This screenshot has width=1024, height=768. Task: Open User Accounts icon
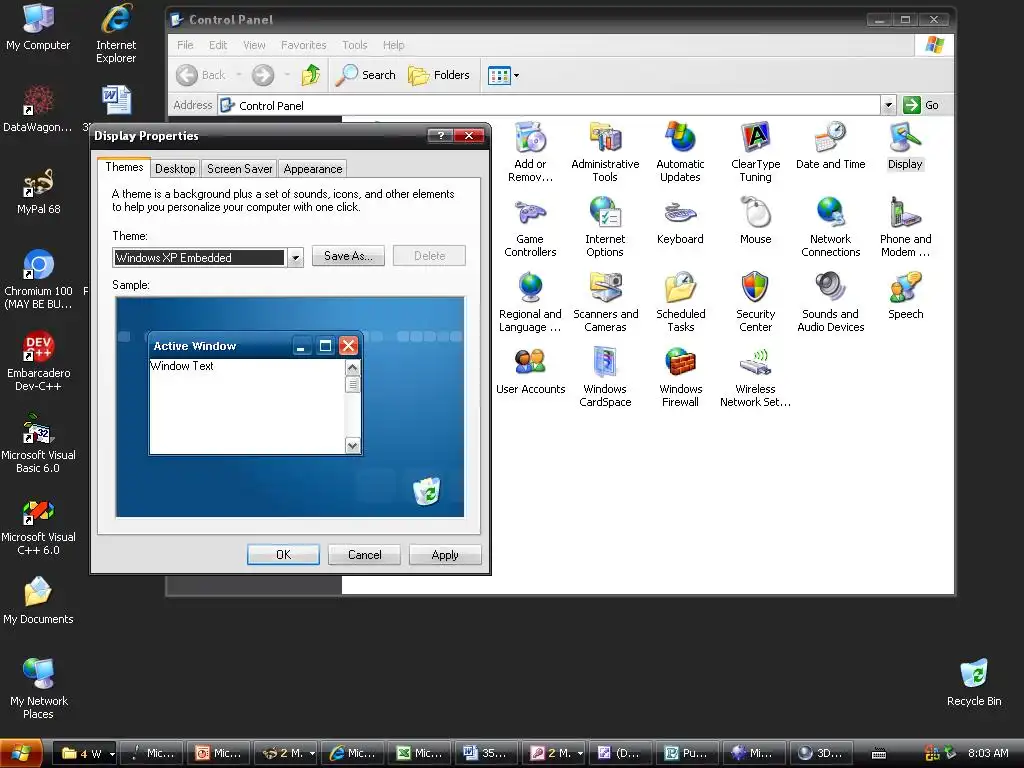coord(530,371)
